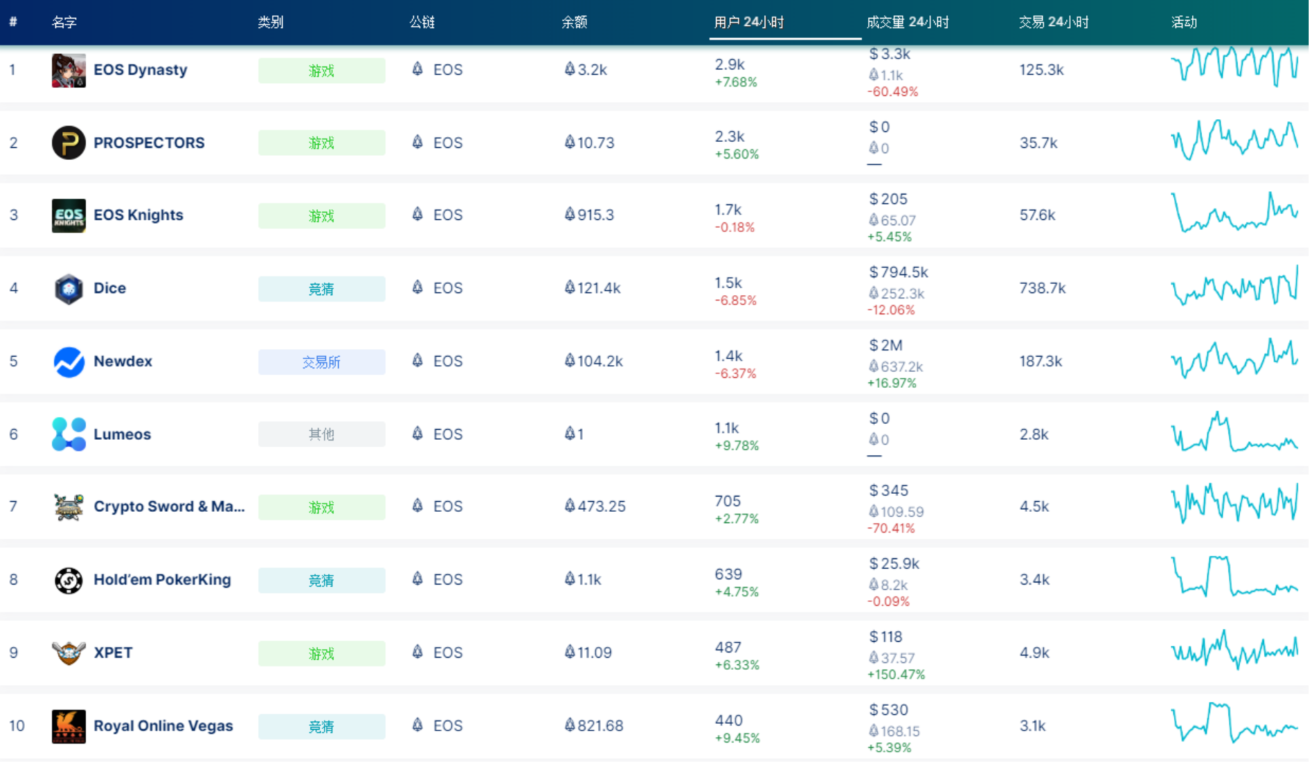1309x768 pixels.
Task: Open the Crypto Sword & Ma... link
Action: click(x=169, y=507)
